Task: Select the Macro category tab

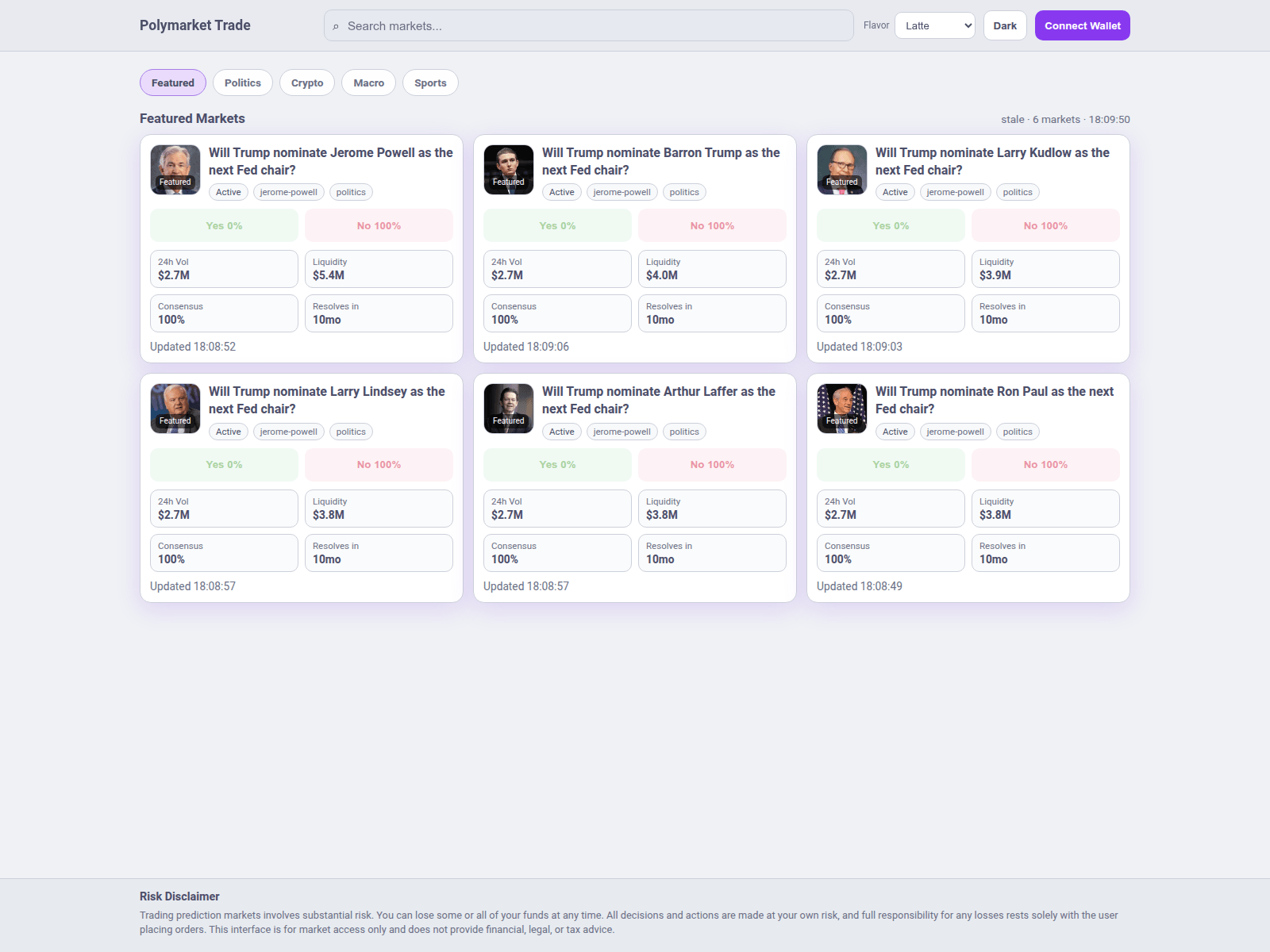Action: (x=368, y=83)
